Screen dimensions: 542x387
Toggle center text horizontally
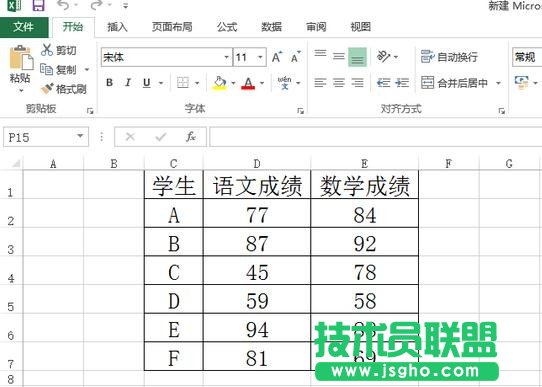339,83
